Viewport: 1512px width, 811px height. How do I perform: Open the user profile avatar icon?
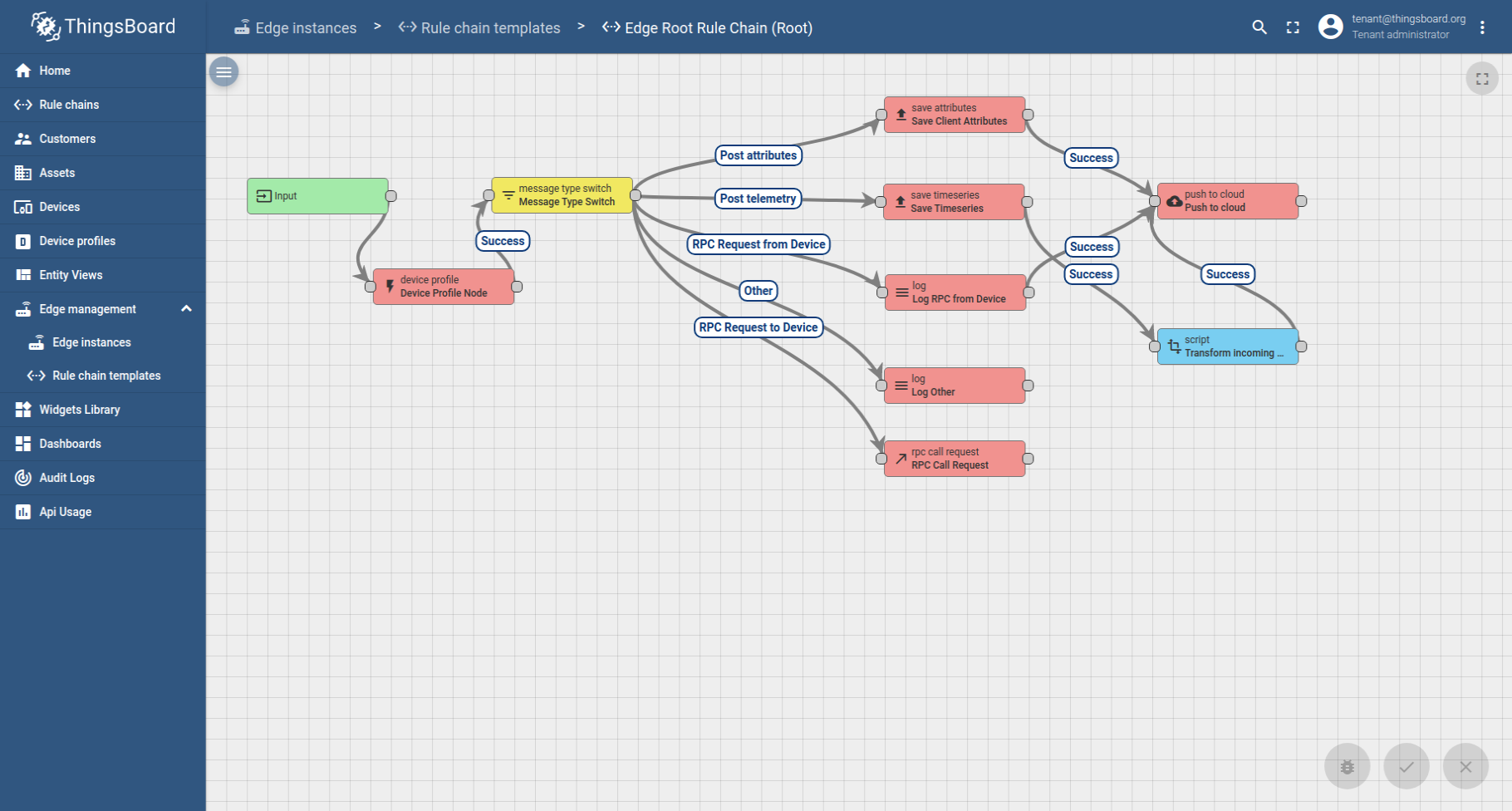1330,27
